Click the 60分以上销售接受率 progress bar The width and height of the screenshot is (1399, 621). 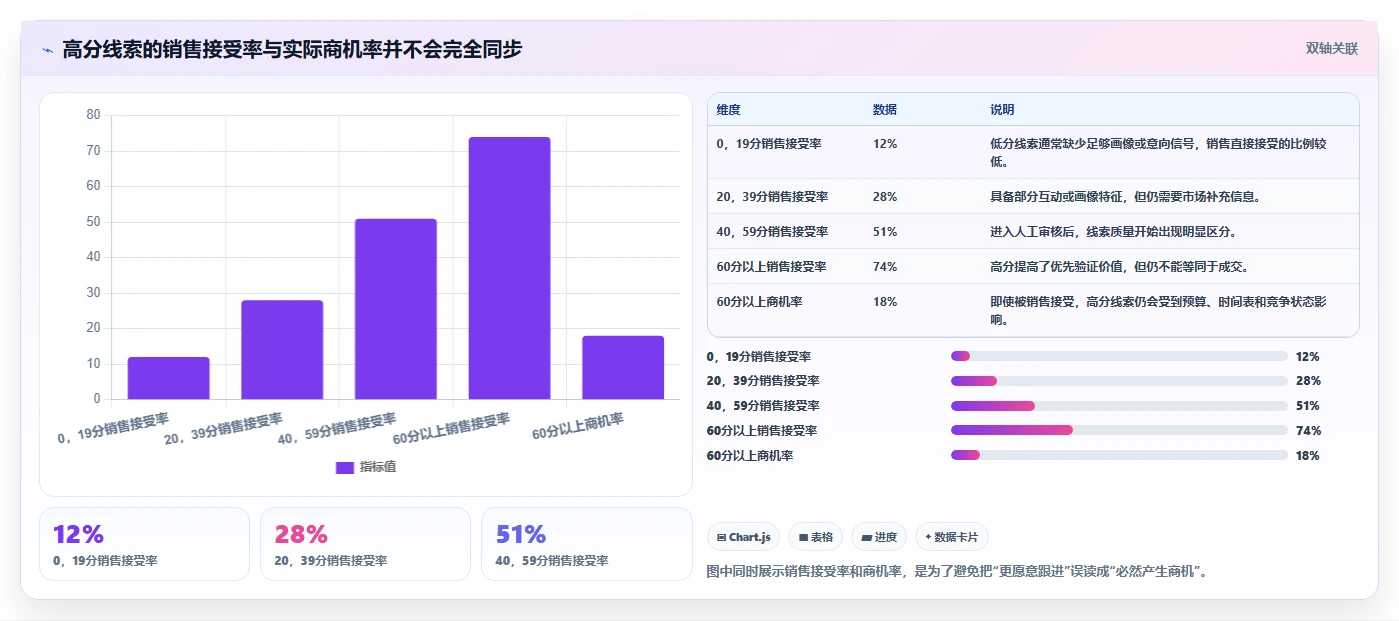point(1119,430)
